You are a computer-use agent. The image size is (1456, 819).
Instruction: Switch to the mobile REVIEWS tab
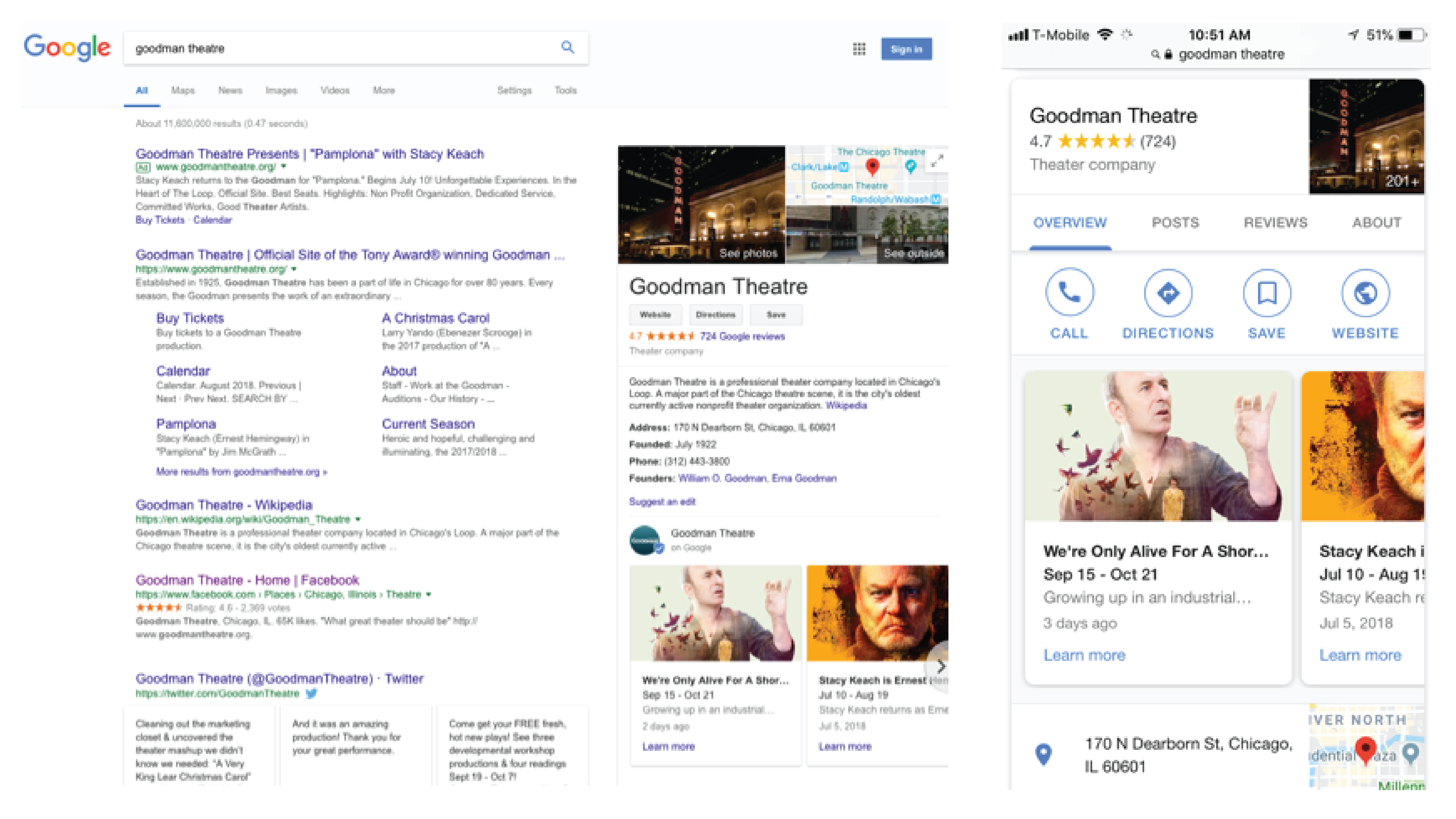1275,223
